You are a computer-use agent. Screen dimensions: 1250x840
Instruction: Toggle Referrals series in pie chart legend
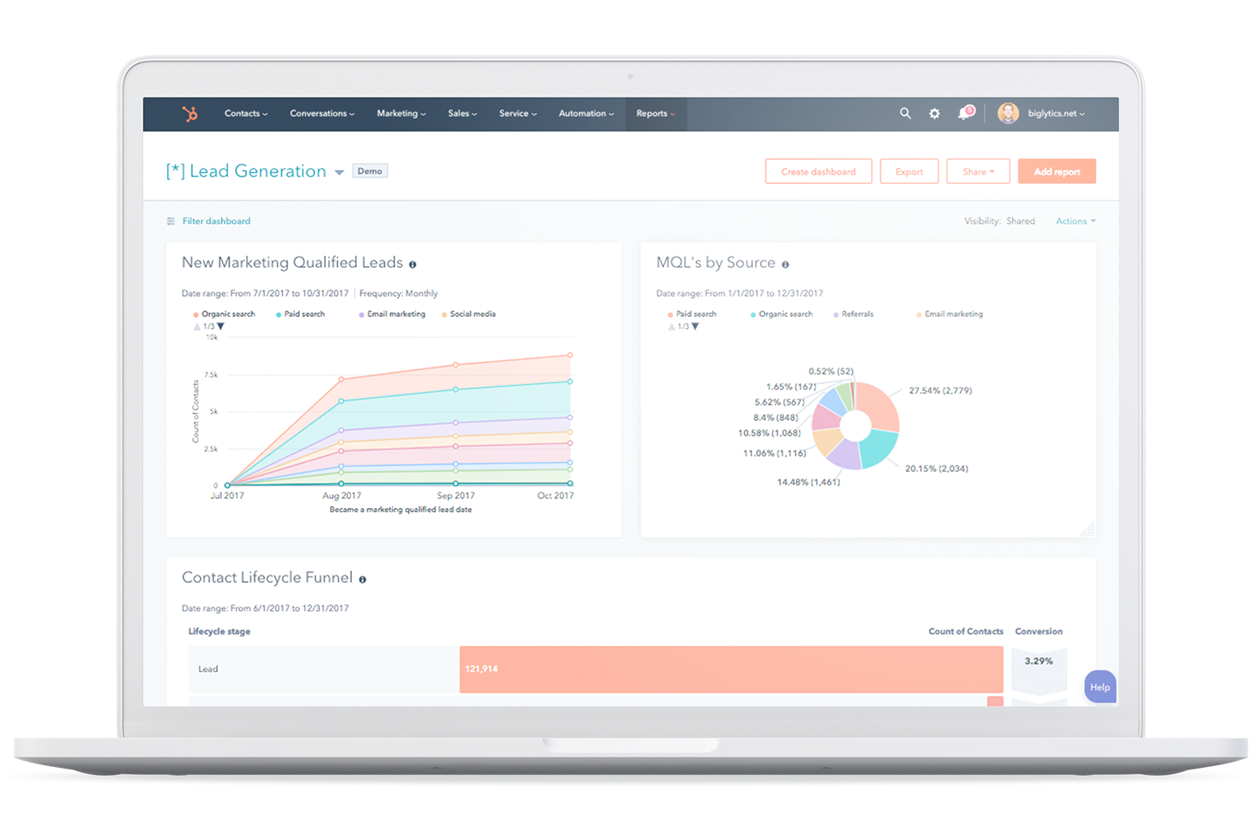click(853, 314)
